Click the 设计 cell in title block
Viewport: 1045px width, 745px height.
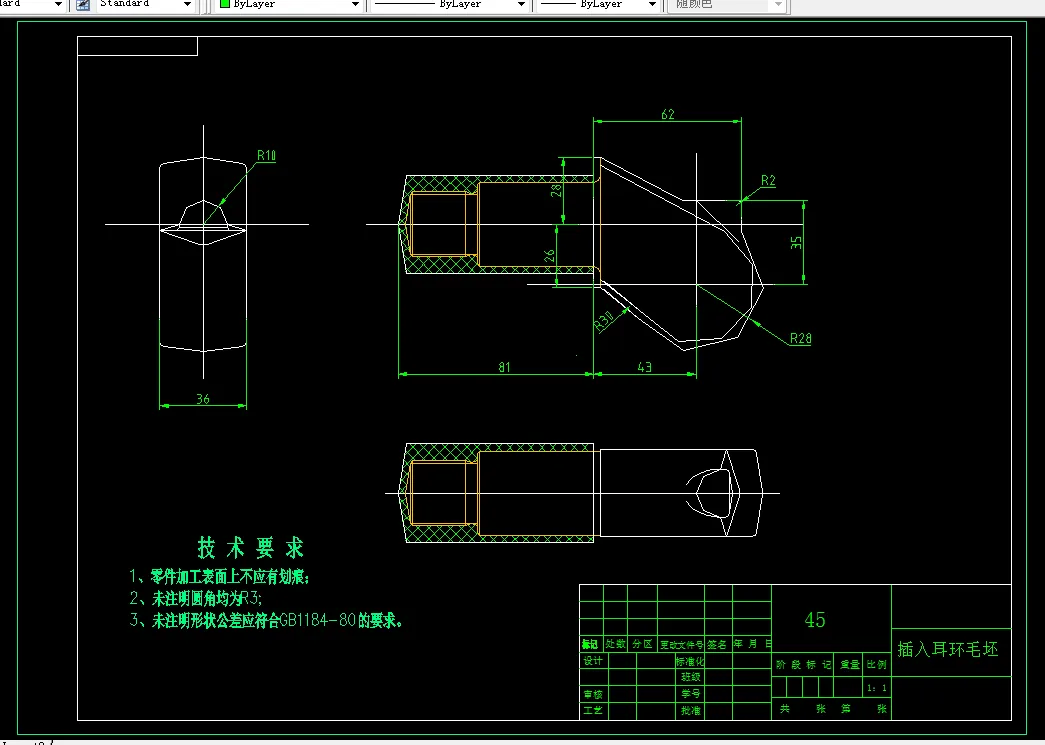593,660
